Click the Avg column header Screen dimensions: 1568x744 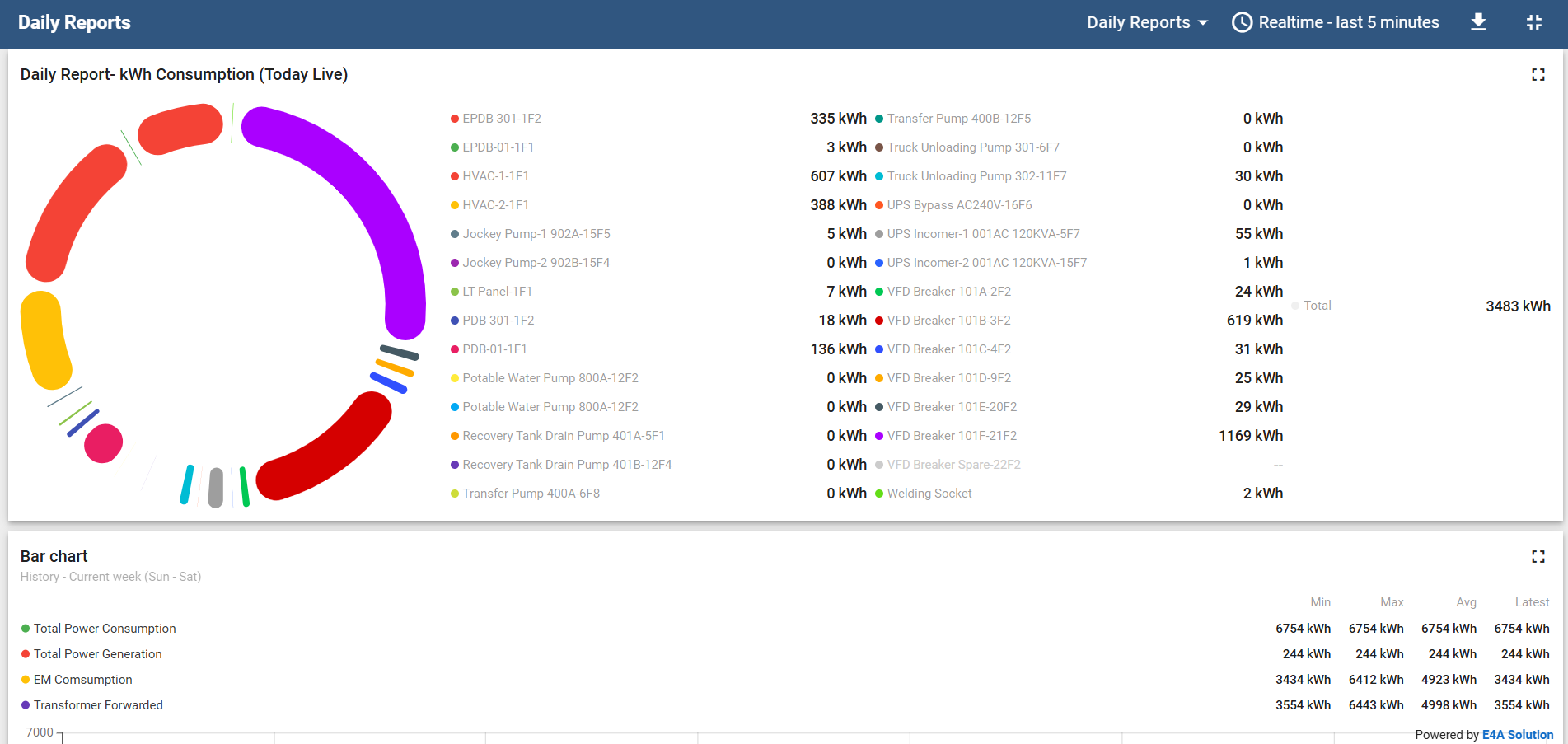pyautogui.click(x=1466, y=602)
